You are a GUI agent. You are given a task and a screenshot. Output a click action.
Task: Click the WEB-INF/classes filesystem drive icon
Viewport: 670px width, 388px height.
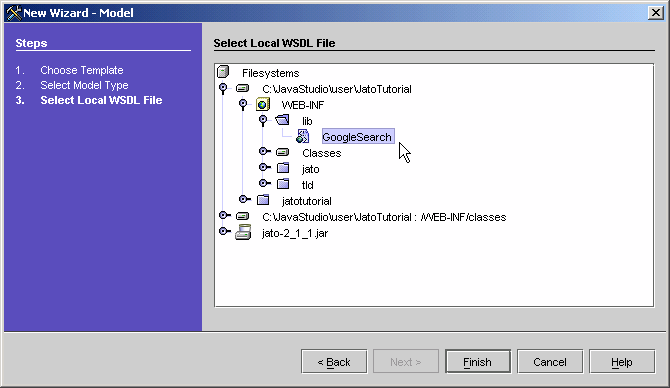click(x=242, y=216)
